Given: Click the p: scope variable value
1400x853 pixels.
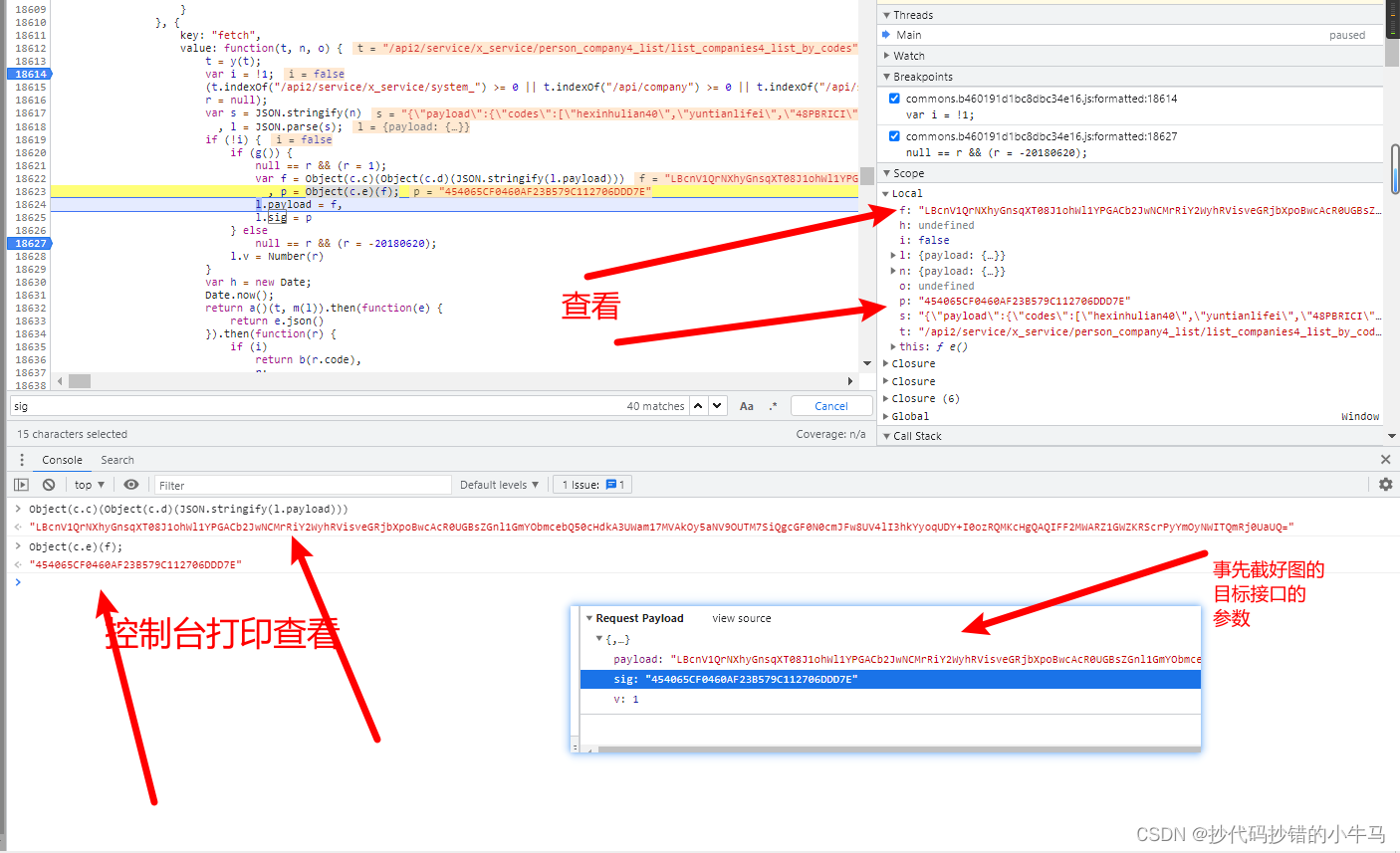Looking at the screenshot, I should click(x=1024, y=301).
